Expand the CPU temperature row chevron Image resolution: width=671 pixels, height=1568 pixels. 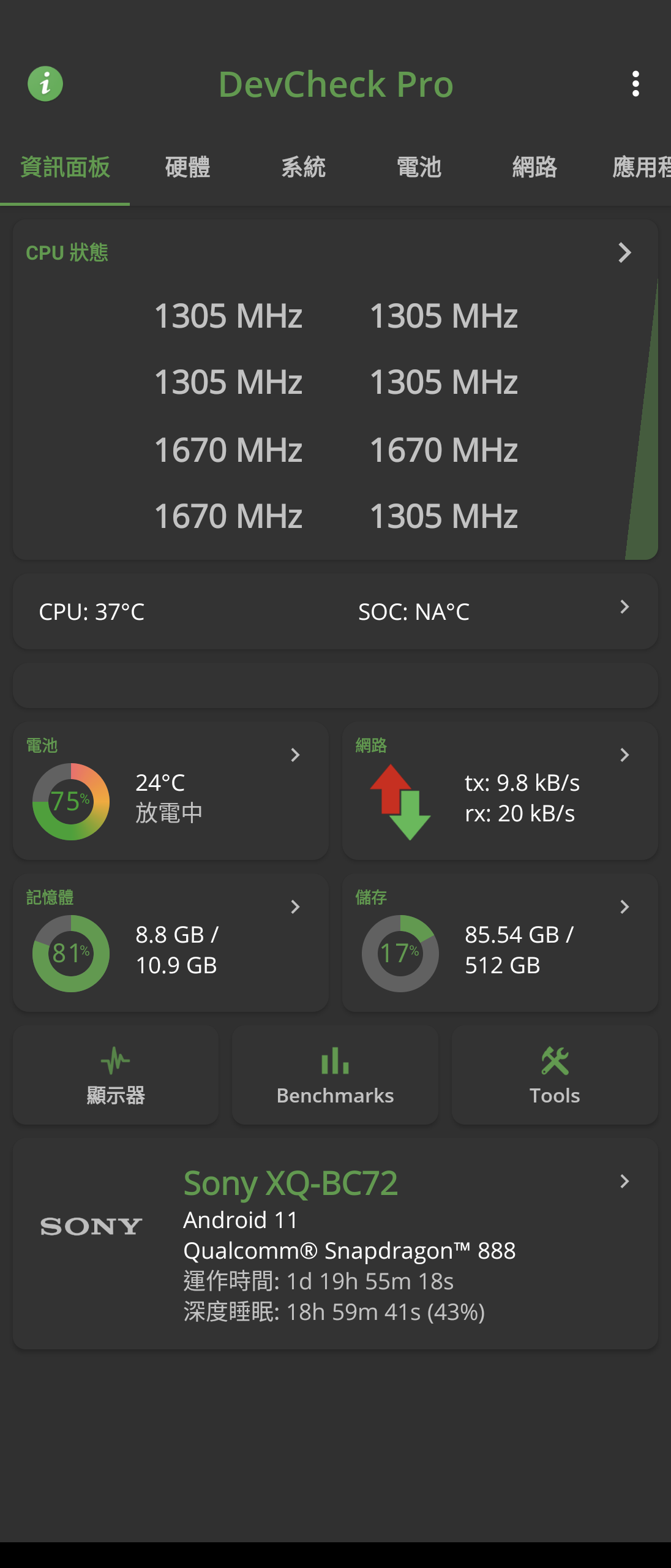coord(624,607)
